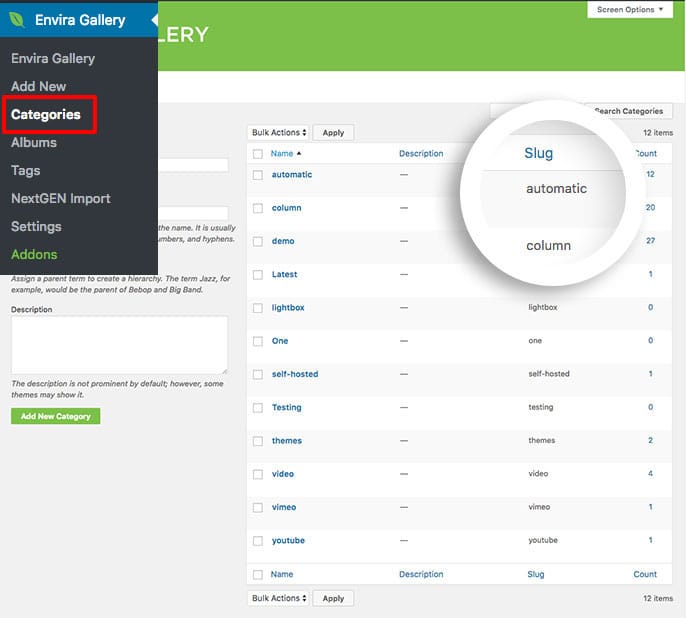Click the Name column ascending sort arrow
Screen dimensions: 686x618
coord(299,154)
